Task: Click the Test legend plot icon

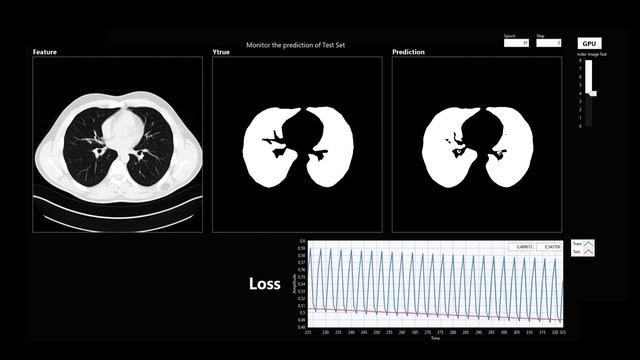Action: tap(588, 252)
